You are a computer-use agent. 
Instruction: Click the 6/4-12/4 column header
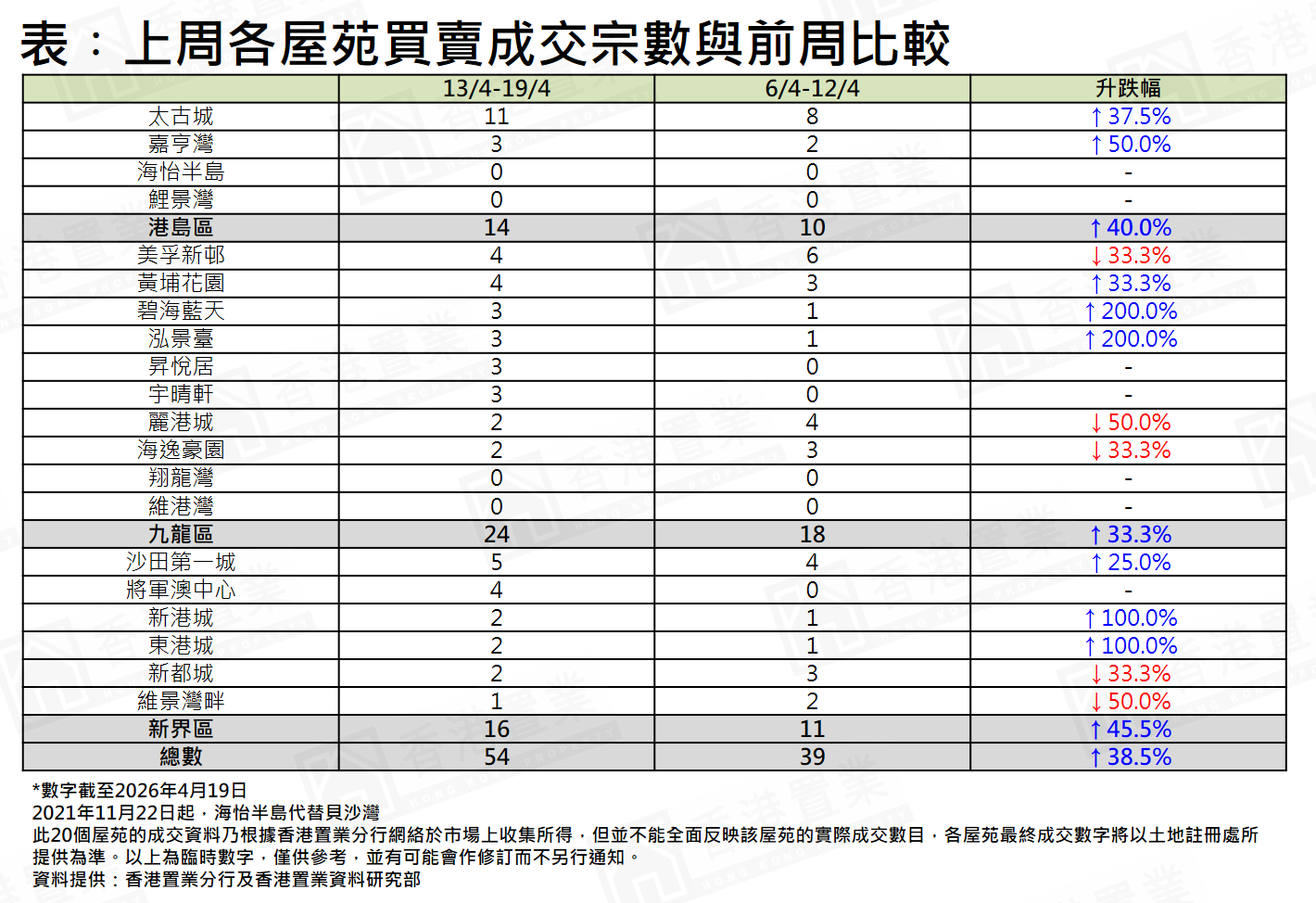tap(812, 89)
